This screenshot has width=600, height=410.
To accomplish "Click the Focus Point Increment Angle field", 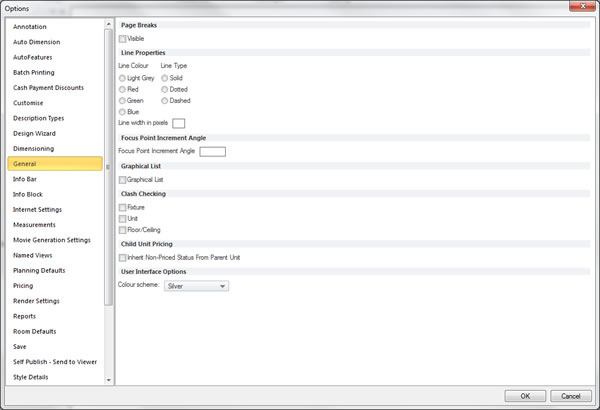I will click(212, 151).
